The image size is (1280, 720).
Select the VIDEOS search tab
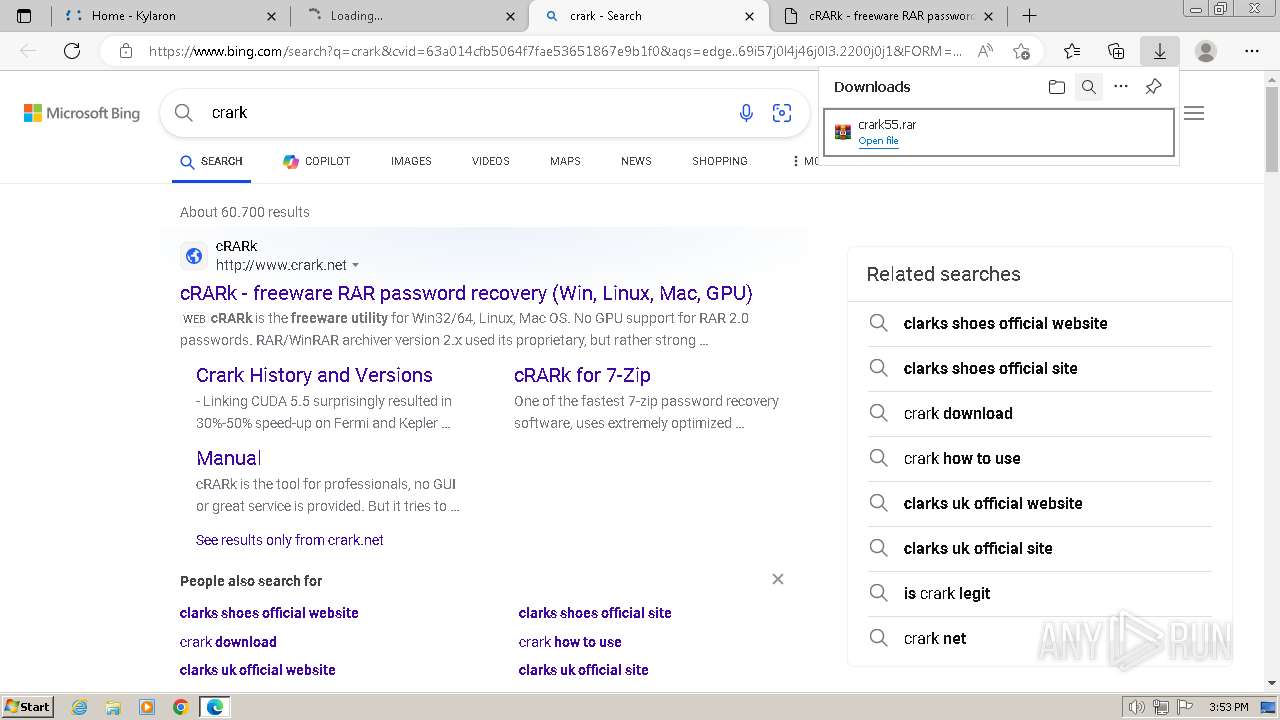click(x=491, y=161)
